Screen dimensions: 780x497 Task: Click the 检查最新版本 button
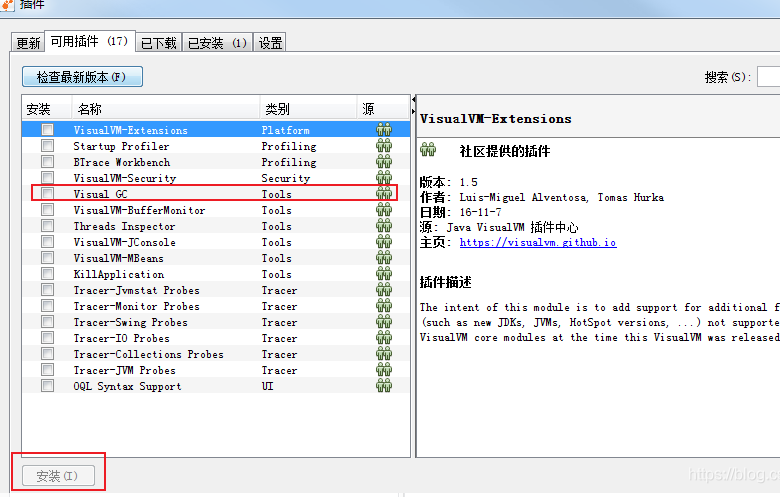coord(82,77)
